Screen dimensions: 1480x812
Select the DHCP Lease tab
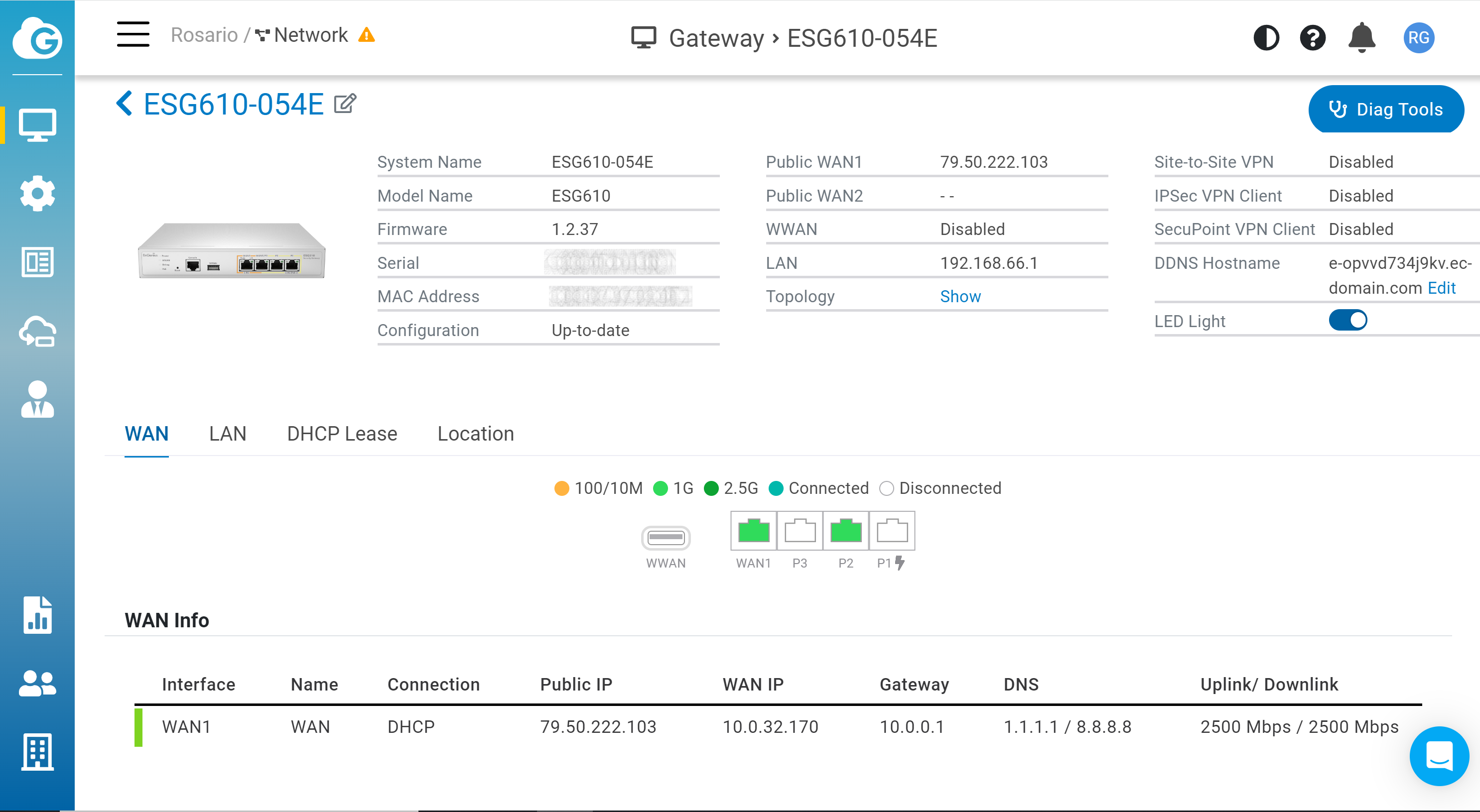click(x=340, y=434)
